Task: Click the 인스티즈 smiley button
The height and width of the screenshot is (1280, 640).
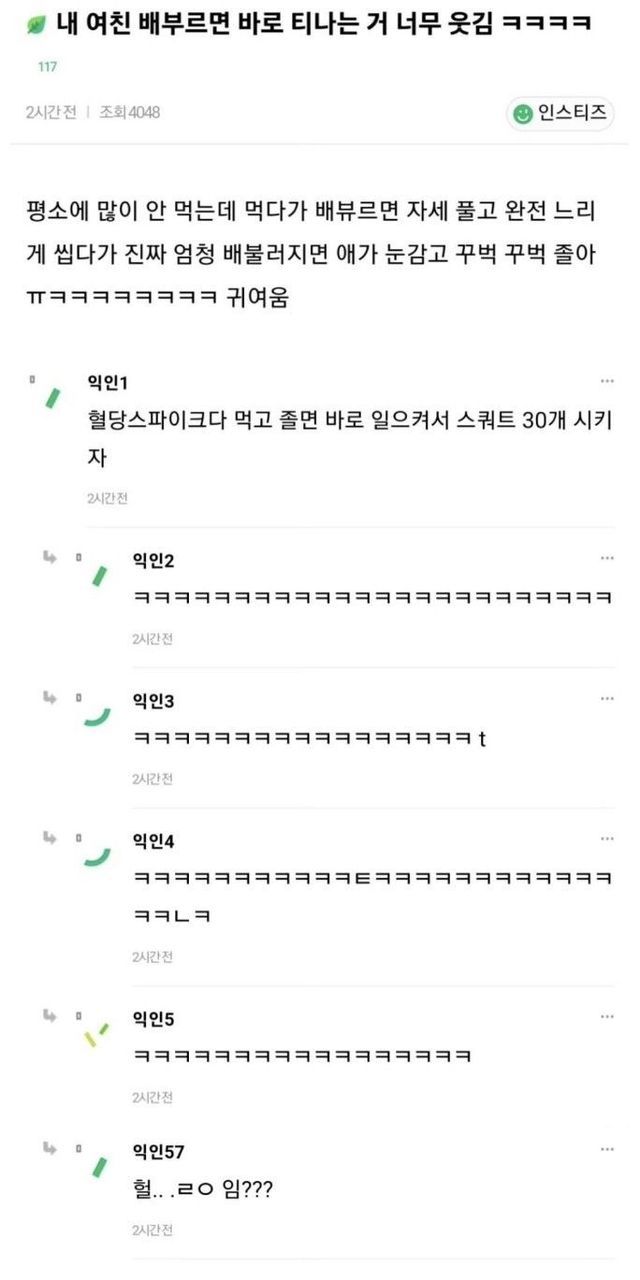Action: [x=560, y=113]
